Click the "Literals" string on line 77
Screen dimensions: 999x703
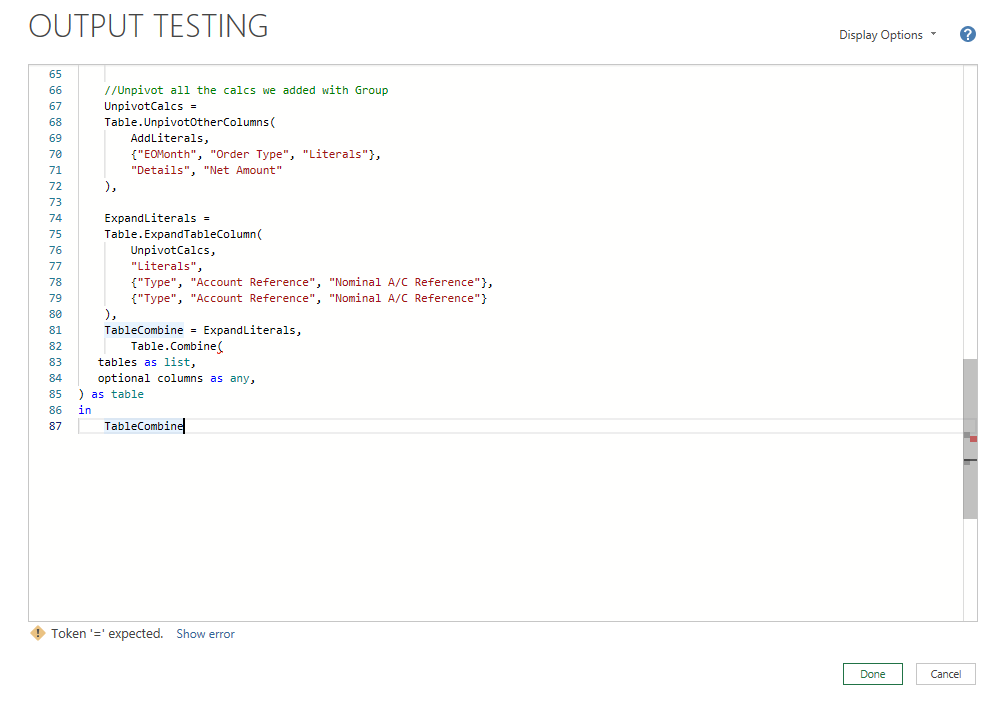(164, 266)
